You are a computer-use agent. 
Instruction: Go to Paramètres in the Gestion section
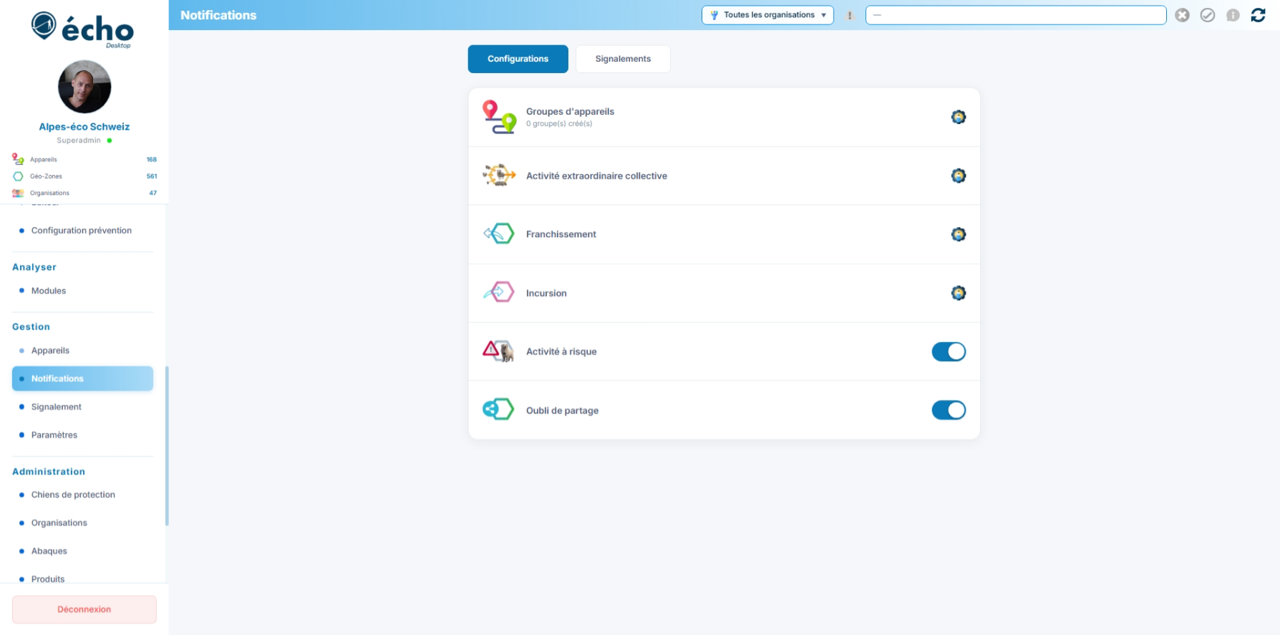coord(54,435)
